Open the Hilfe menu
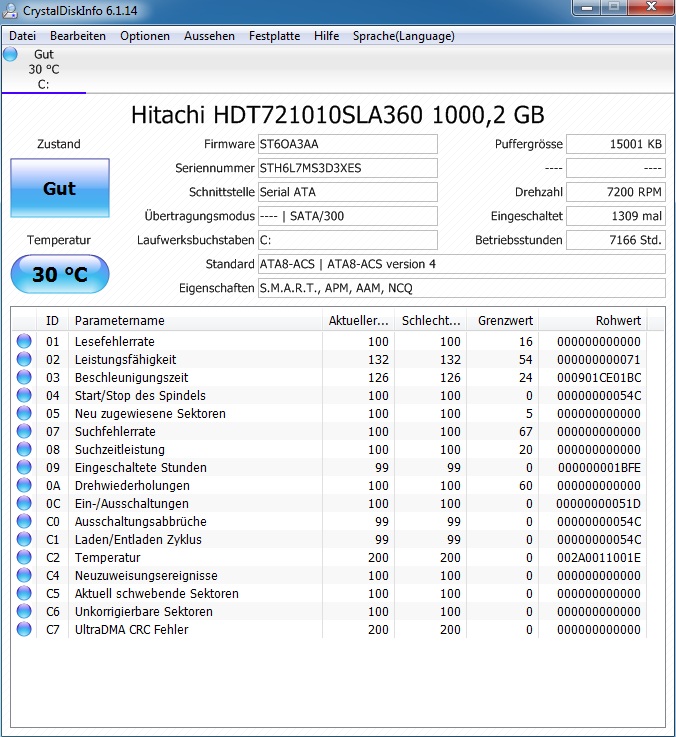Viewport: 676px width, 737px height. tap(326, 36)
